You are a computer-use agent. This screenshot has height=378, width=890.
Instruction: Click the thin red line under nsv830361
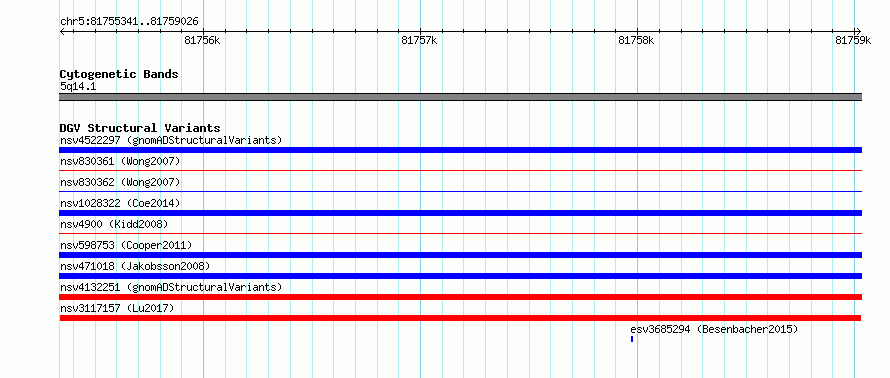[x=460, y=170]
